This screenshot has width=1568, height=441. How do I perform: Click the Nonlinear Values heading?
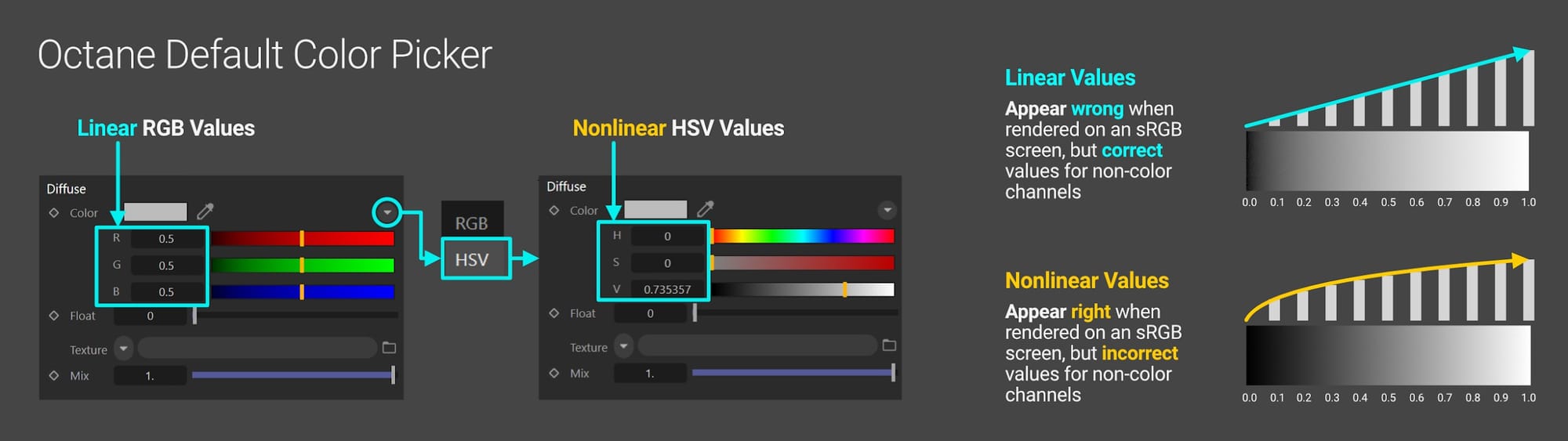coord(1087,280)
